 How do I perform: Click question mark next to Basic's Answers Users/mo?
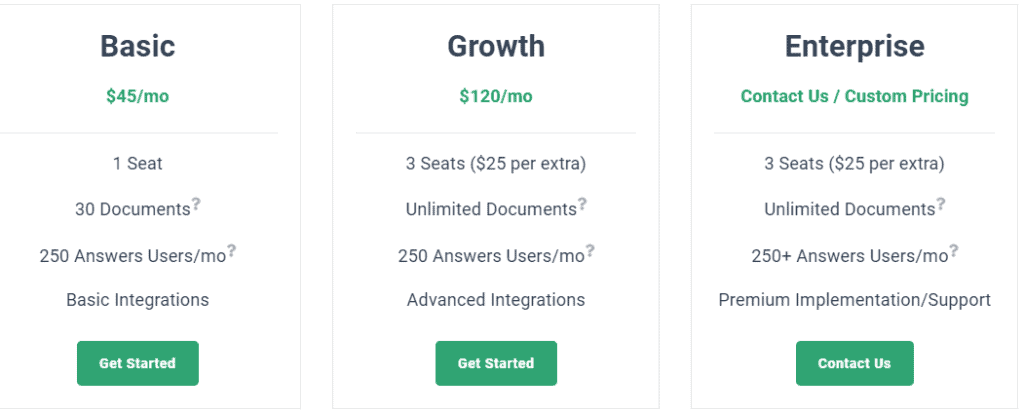click(x=232, y=250)
